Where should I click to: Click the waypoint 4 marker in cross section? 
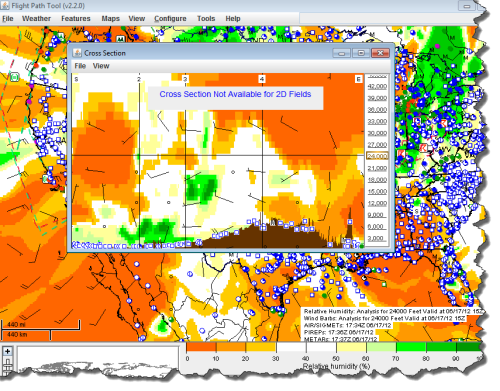point(262,79)
